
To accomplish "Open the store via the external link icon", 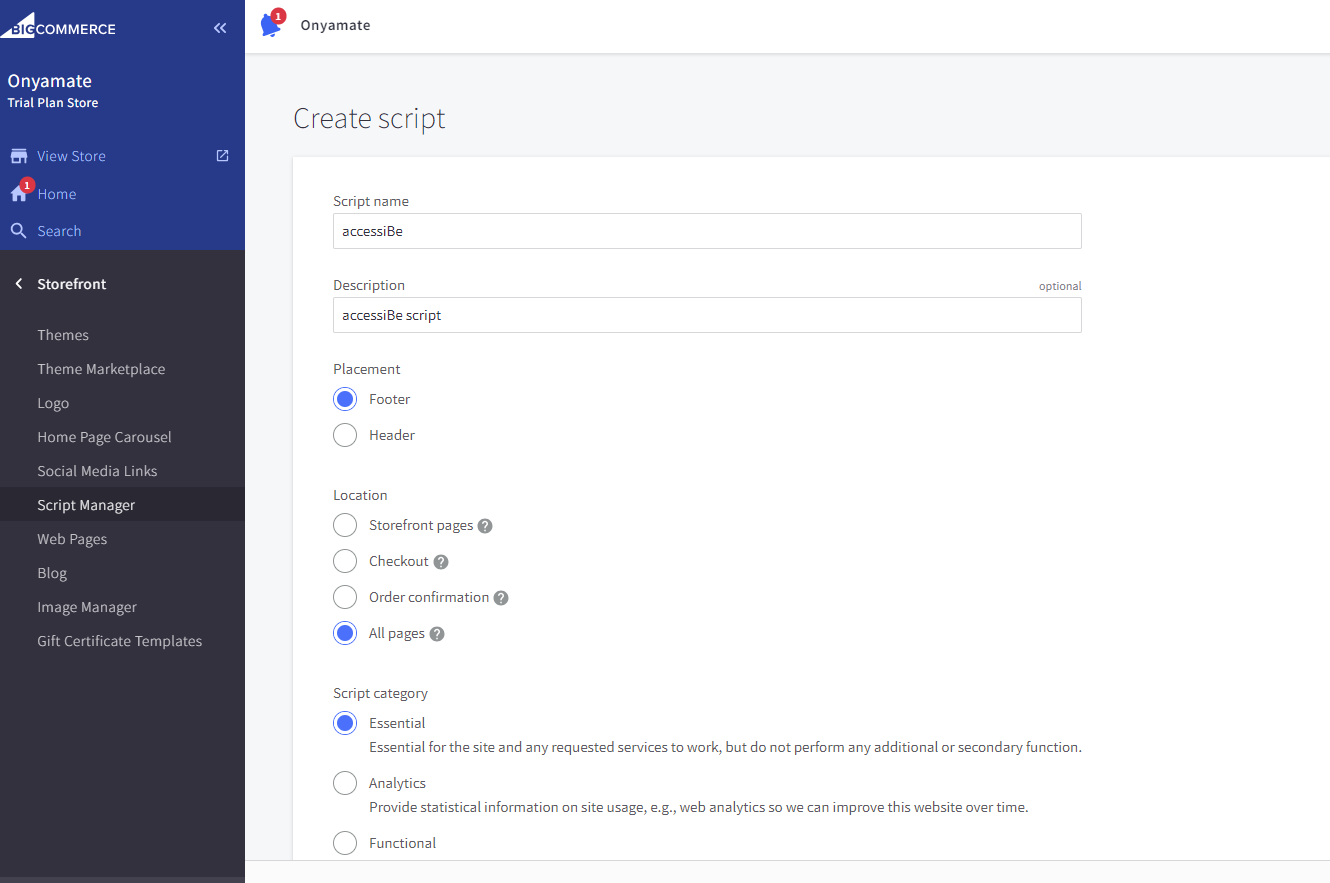I will 221,155.
